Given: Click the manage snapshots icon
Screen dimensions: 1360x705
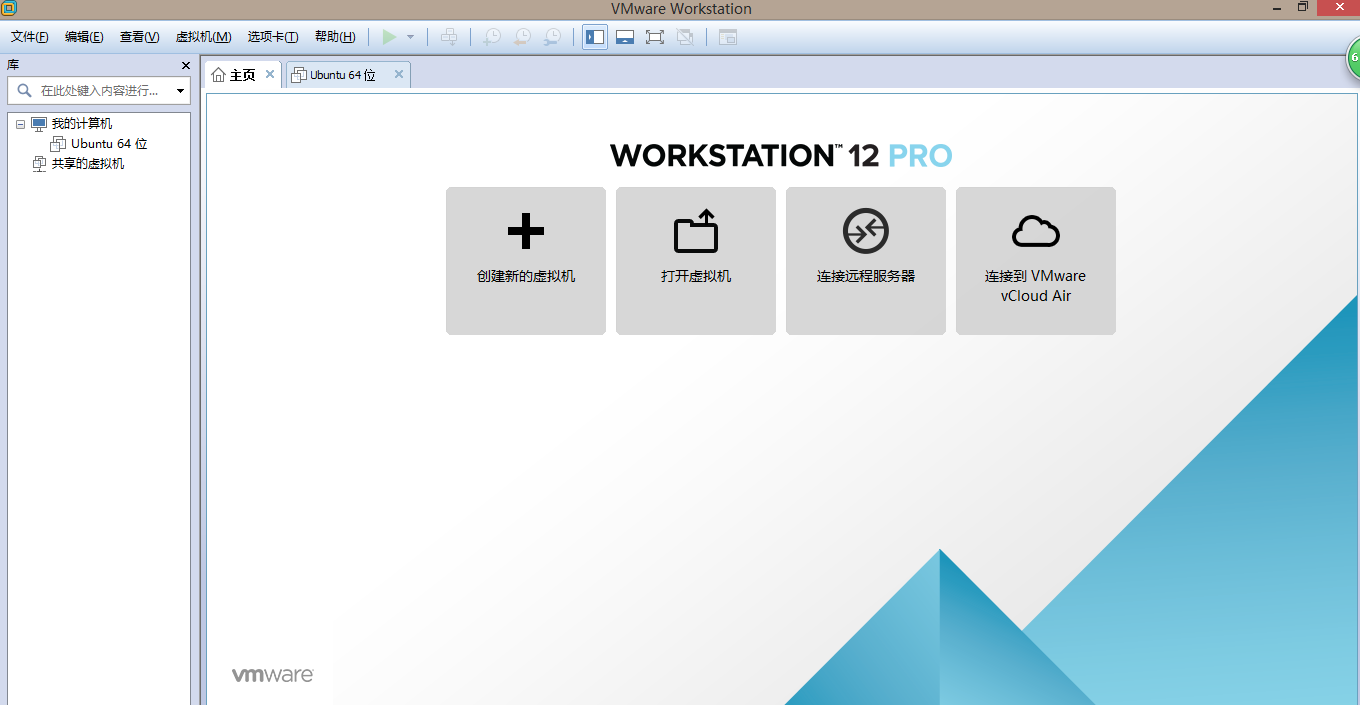Looking at the screenshot, I should pyautogui.click(x=552, y=37).
